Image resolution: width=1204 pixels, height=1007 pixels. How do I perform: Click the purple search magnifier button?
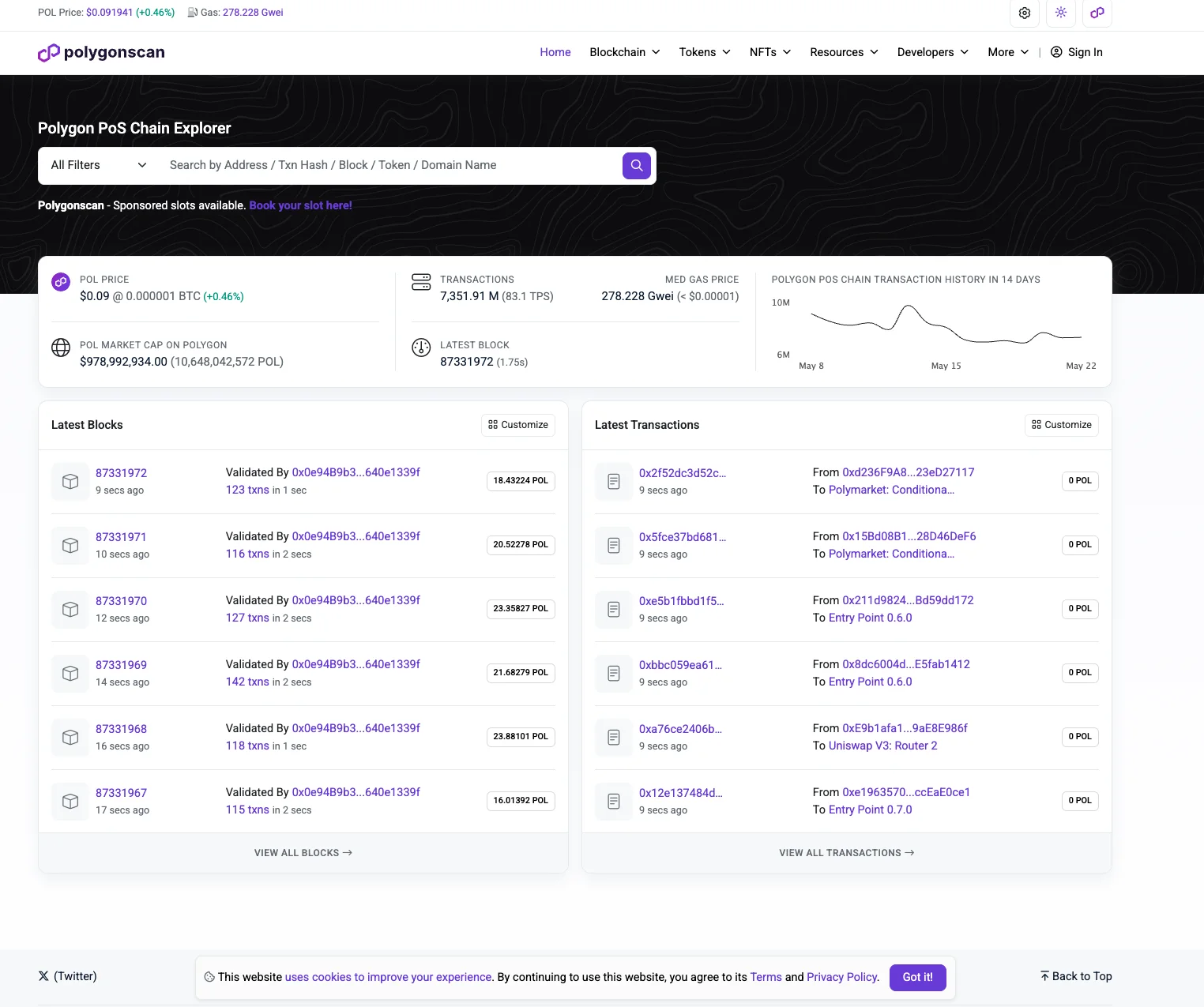click(x=637, y=166)
